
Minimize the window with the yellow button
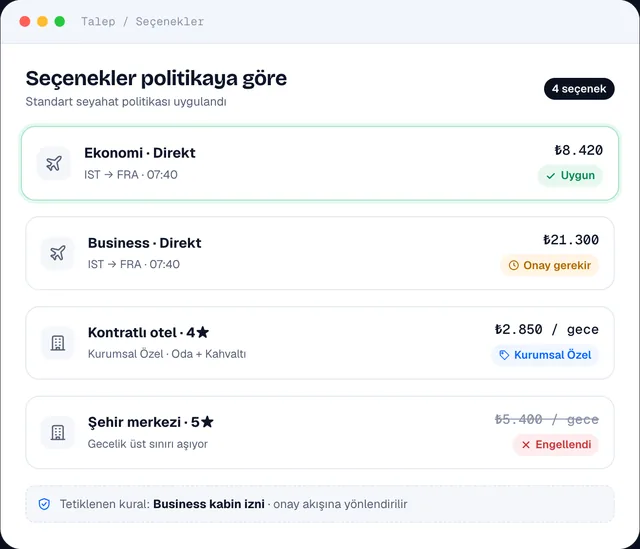coord(42,21)
